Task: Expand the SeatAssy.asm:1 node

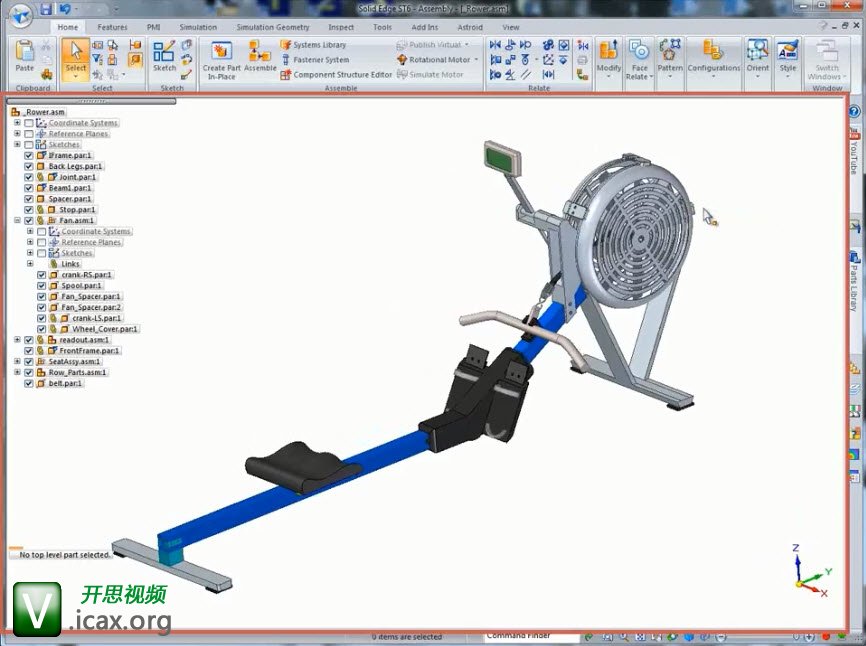Action: pyautogui.click(x=17, y=362)
